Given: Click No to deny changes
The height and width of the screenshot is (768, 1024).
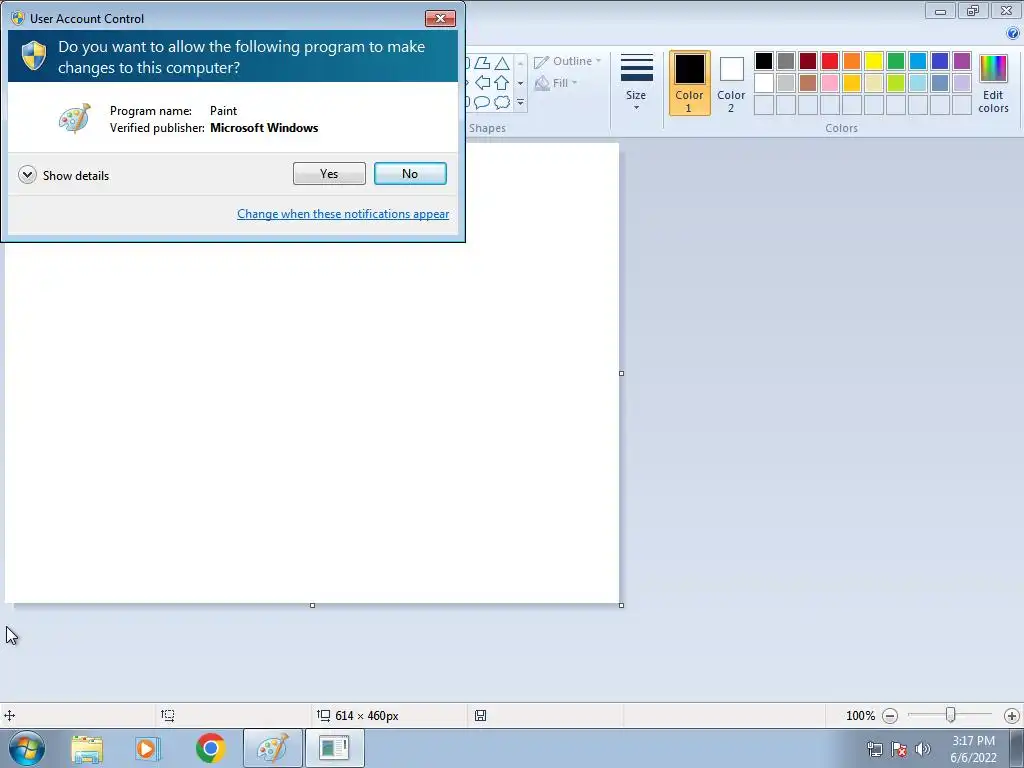Looking at the screenshot, I should [410, 174].
